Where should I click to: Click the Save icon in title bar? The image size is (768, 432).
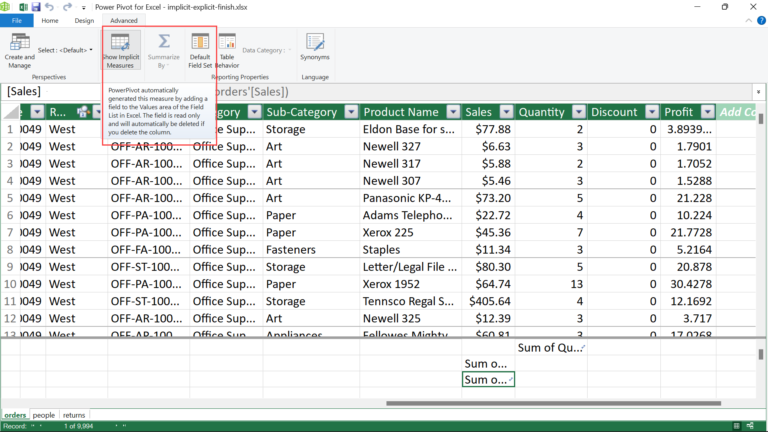coord(35,6)
